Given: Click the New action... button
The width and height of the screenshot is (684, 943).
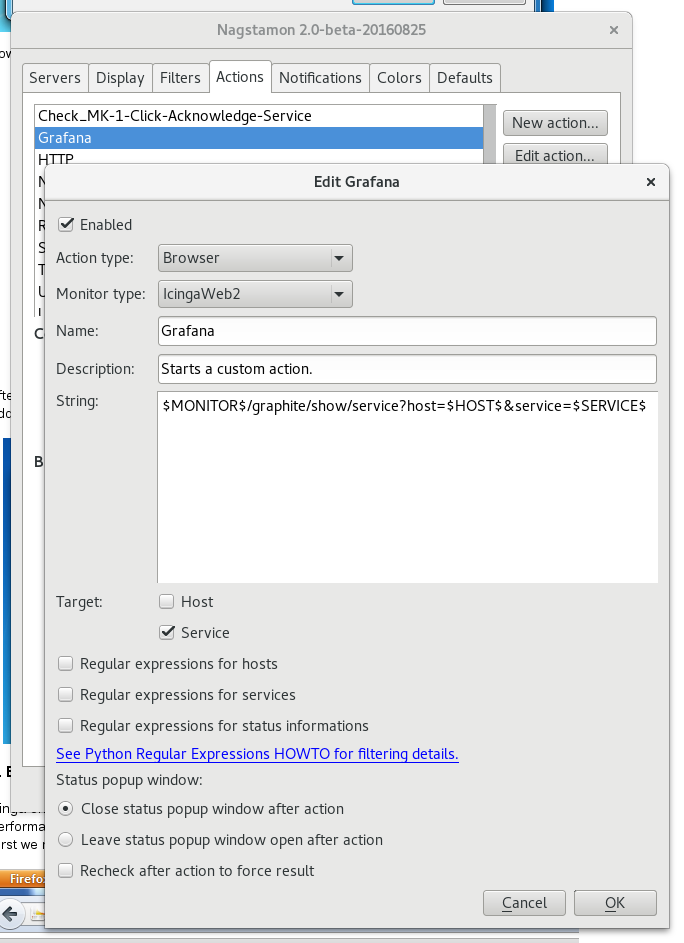Looking at the screenshot, I should [x=555, y=123].
